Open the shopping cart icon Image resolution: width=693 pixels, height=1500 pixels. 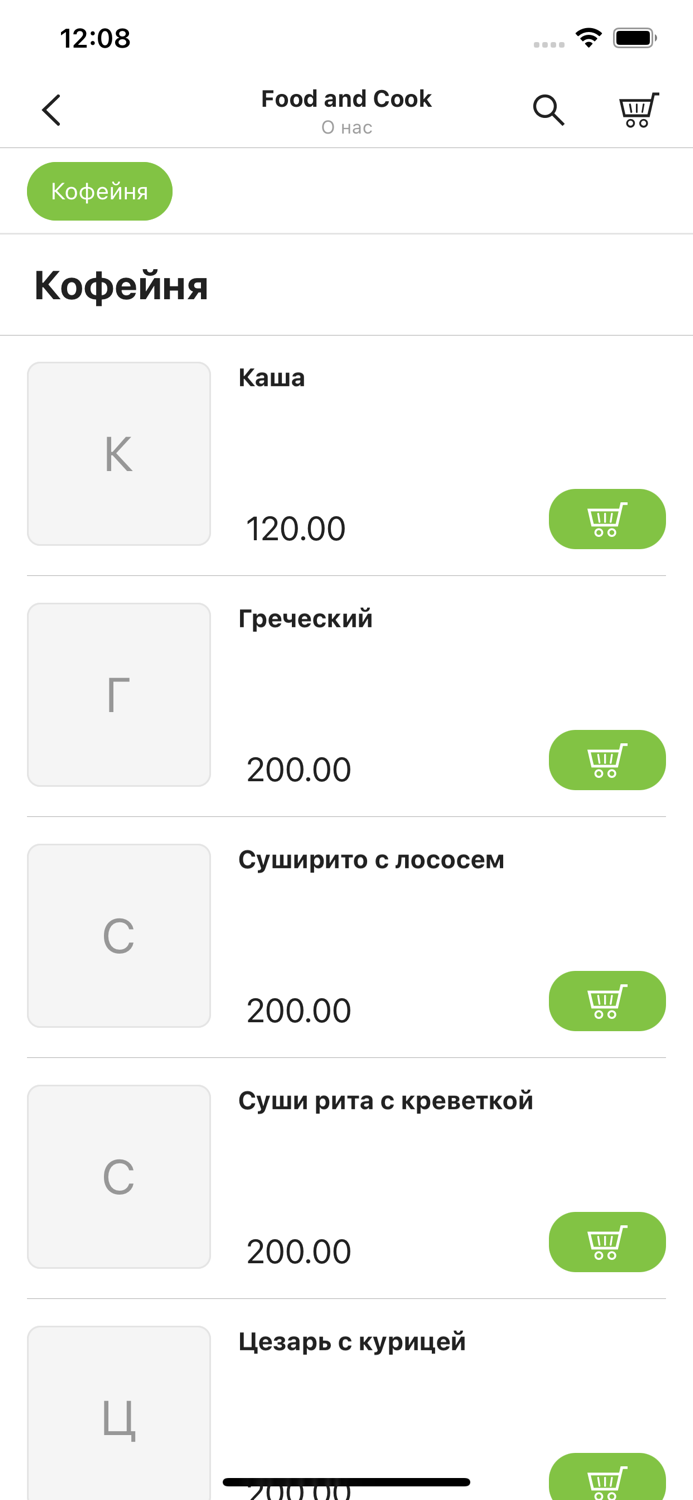point(638,110)
